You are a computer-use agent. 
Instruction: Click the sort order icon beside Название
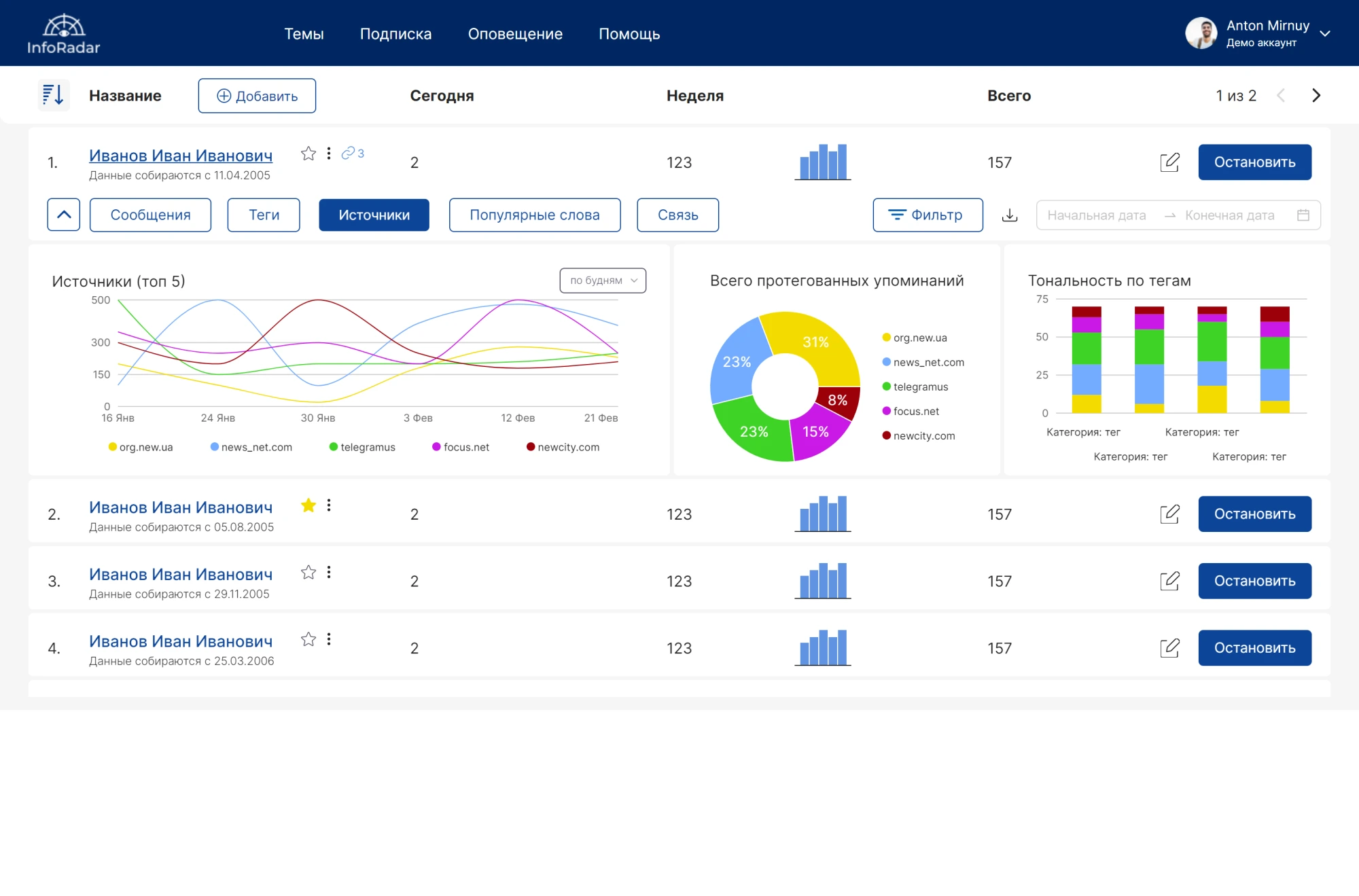53,95
